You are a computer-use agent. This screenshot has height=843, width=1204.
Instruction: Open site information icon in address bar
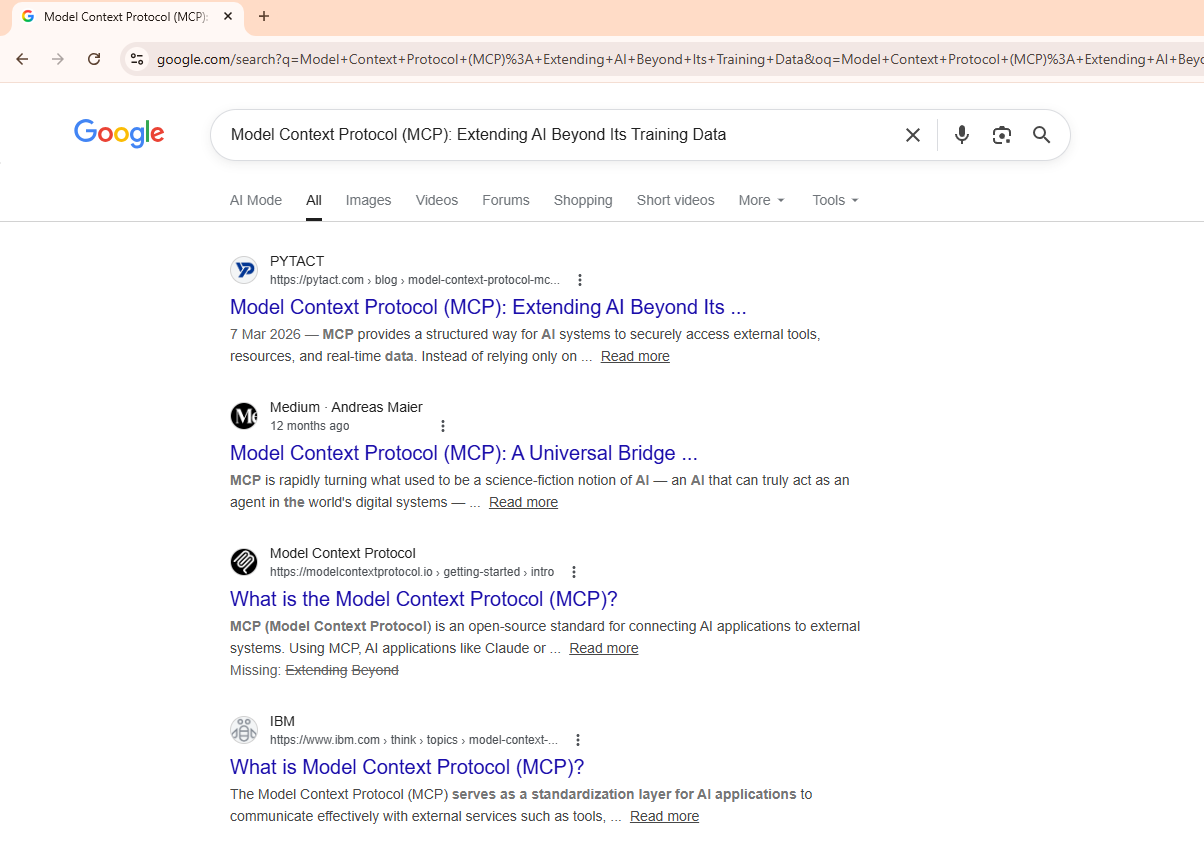click(x=137, y=59)
